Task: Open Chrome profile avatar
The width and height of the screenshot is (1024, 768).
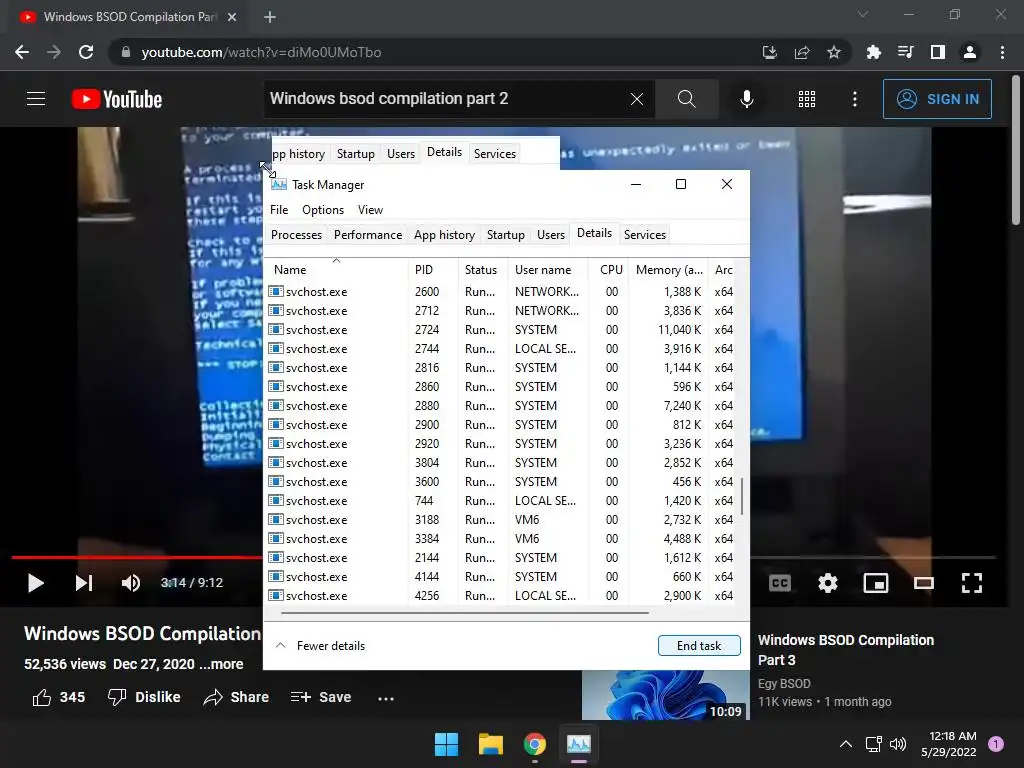Action: click(970, 52)
